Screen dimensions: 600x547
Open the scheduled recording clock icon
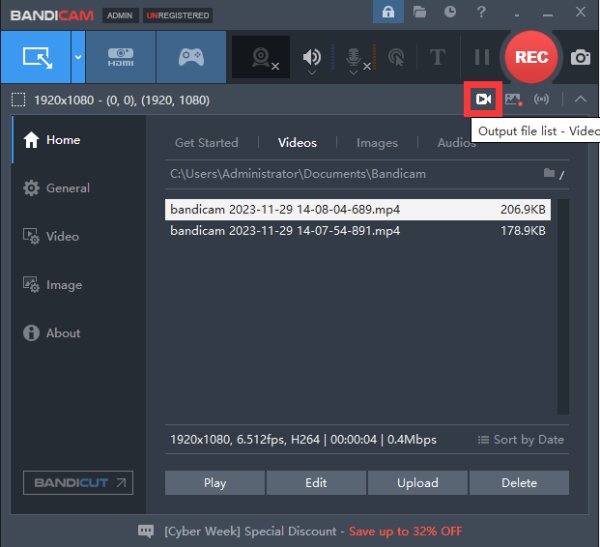450,12
